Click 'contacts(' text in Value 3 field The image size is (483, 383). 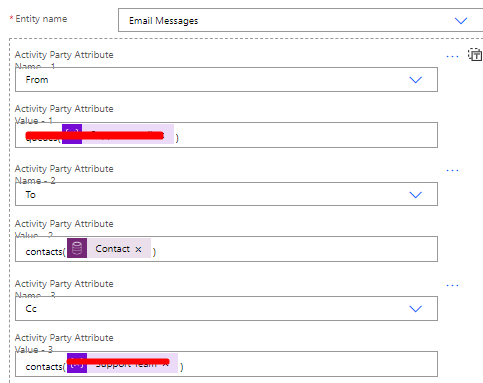coord(46,367)
